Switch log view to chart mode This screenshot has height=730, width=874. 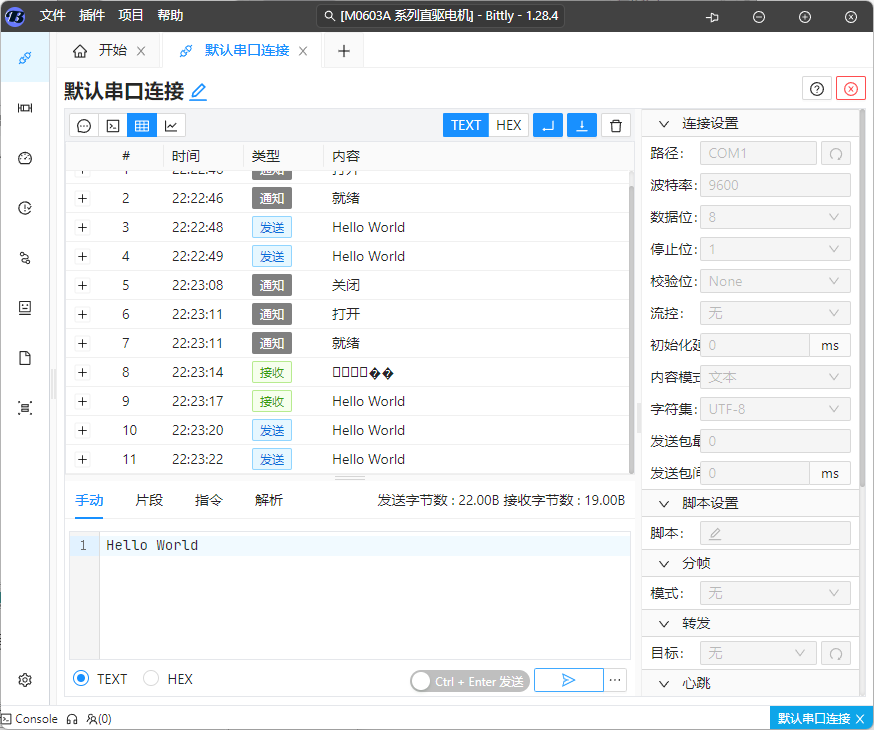point(171,125)
